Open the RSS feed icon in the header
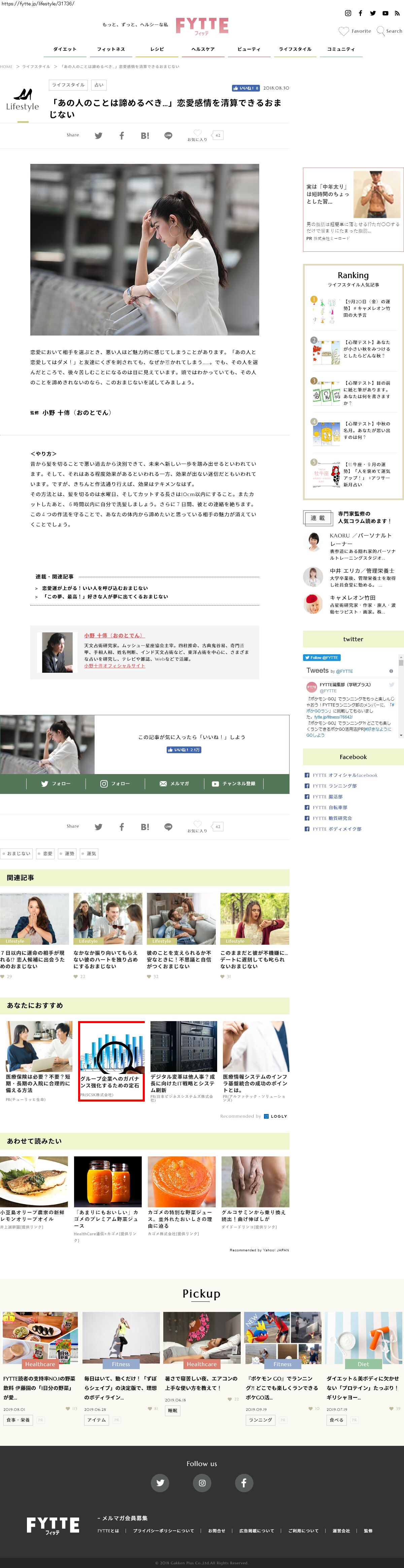 tap(397, 13)
